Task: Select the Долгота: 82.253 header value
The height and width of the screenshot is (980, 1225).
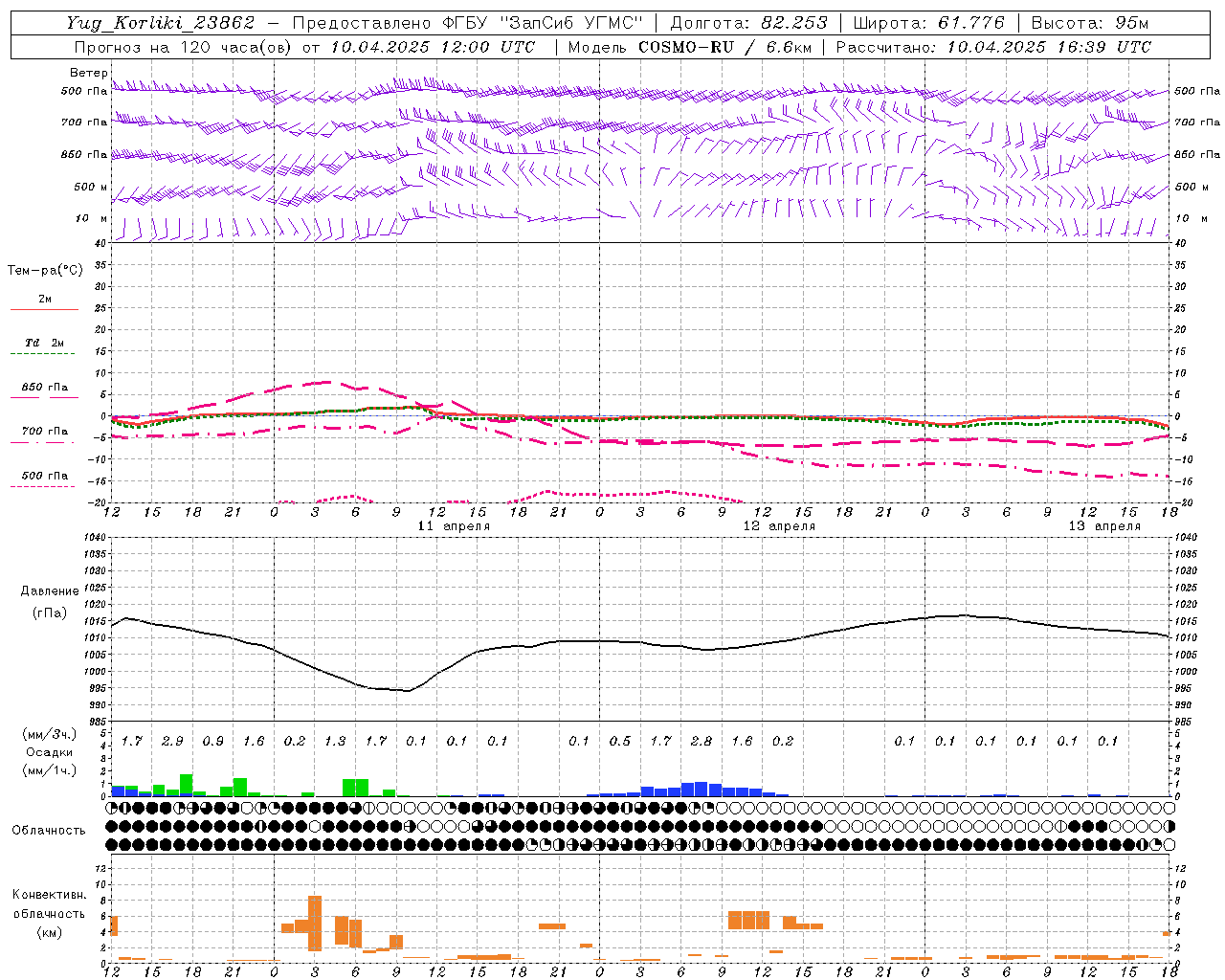Action: click(x=748, y=23)
